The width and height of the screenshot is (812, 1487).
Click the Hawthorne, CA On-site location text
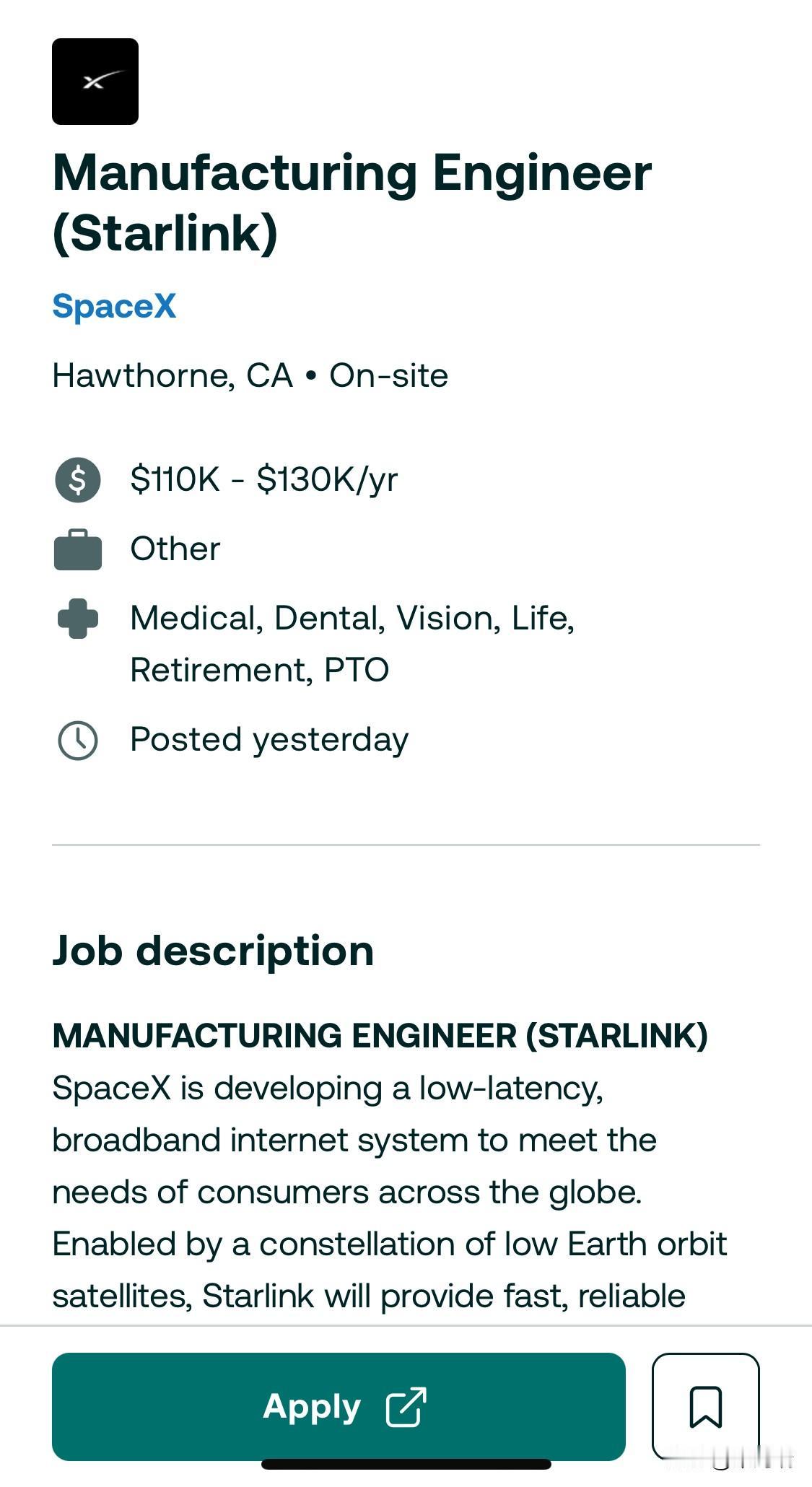(250, 376)
